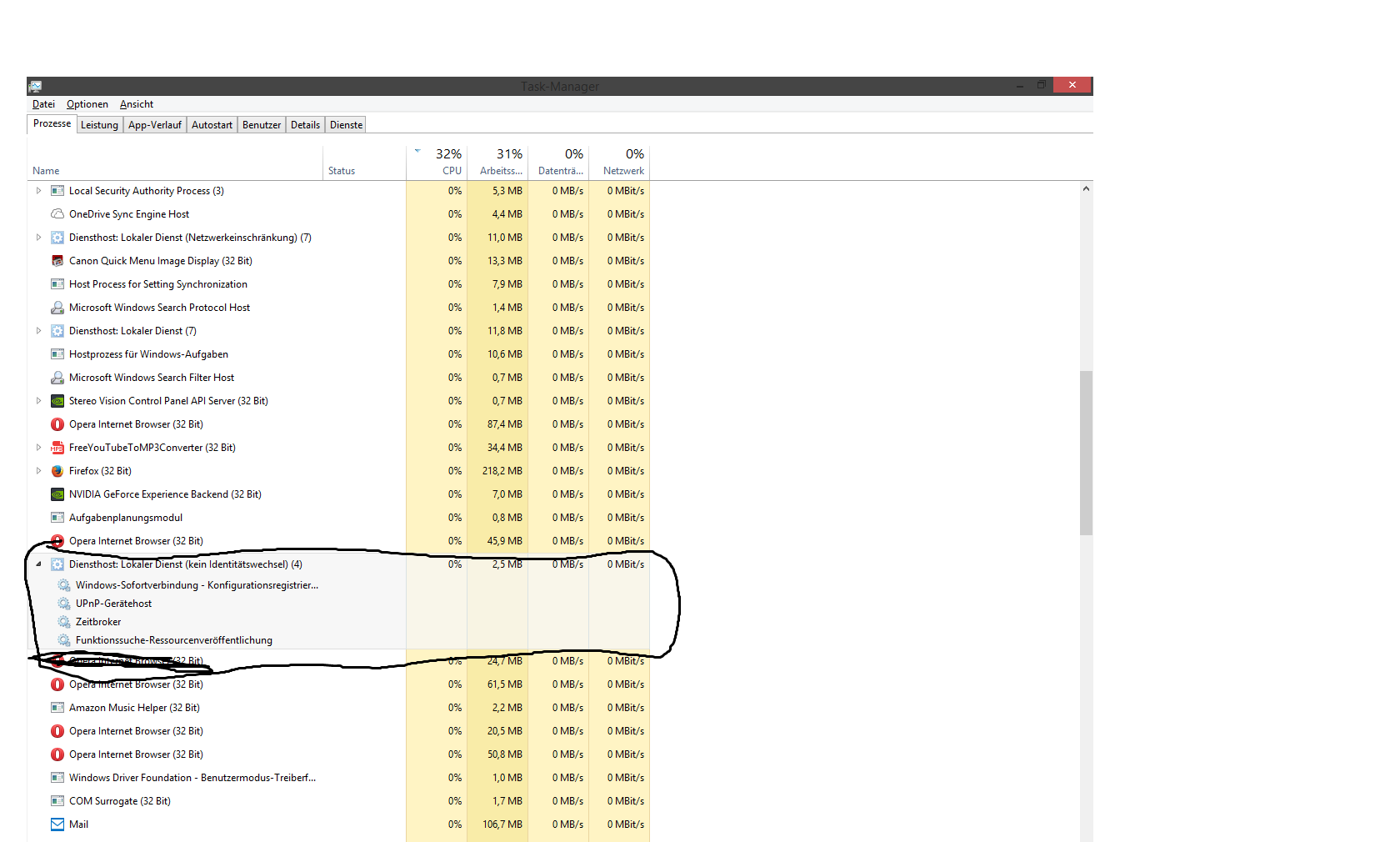Select the COM Surrogate (32 Bit) row
The width and height of the screenshot is (1400, 842).
(338, 801)
